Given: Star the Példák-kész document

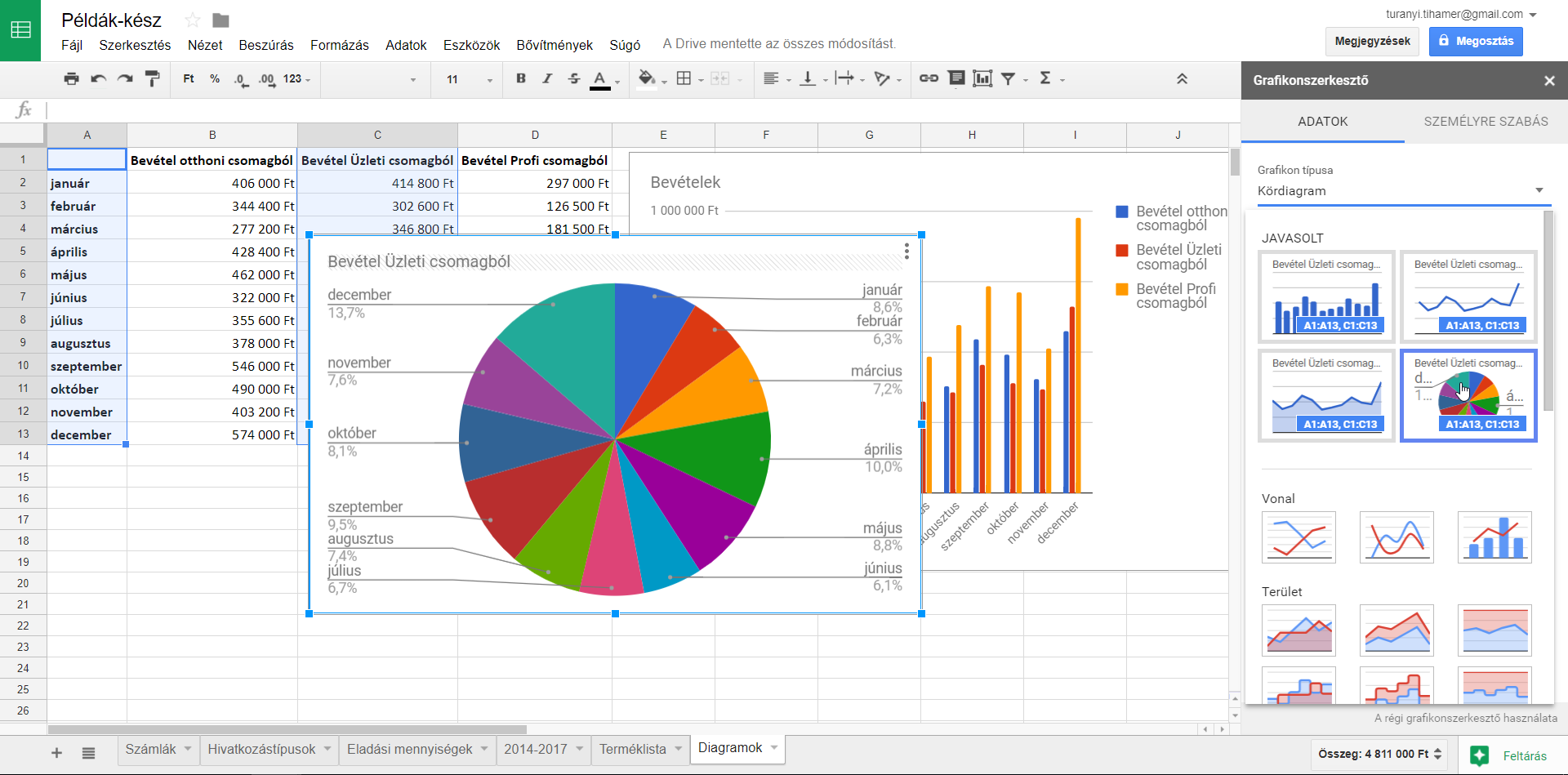Looking at the screenshot, I should click(193, 20).
